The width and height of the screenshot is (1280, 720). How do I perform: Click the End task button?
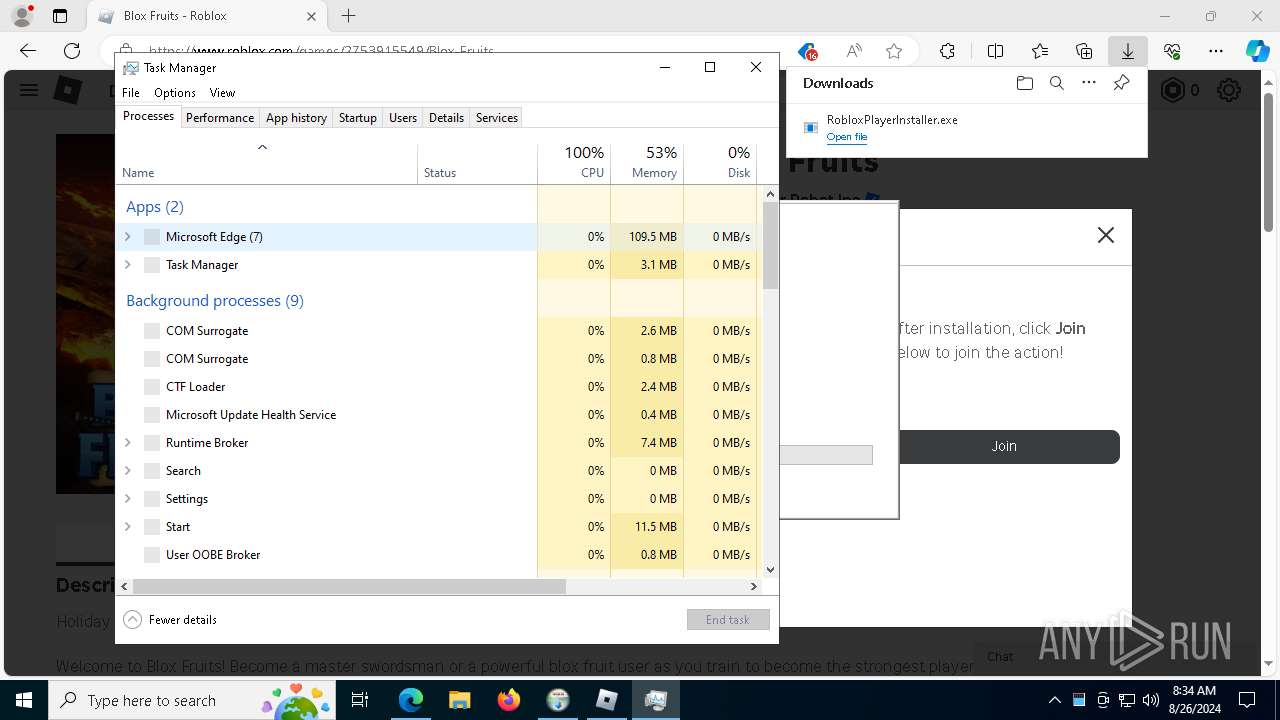click(x=728, y=620)
